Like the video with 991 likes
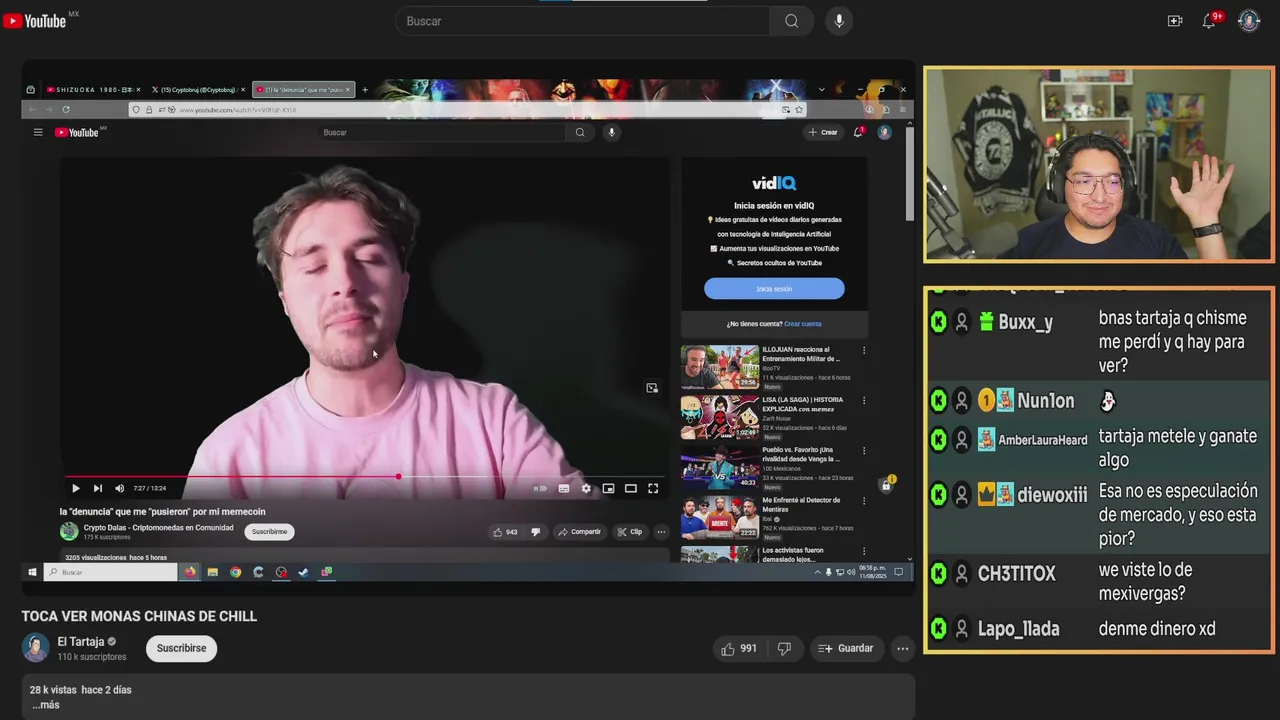 tap(739, 649)
